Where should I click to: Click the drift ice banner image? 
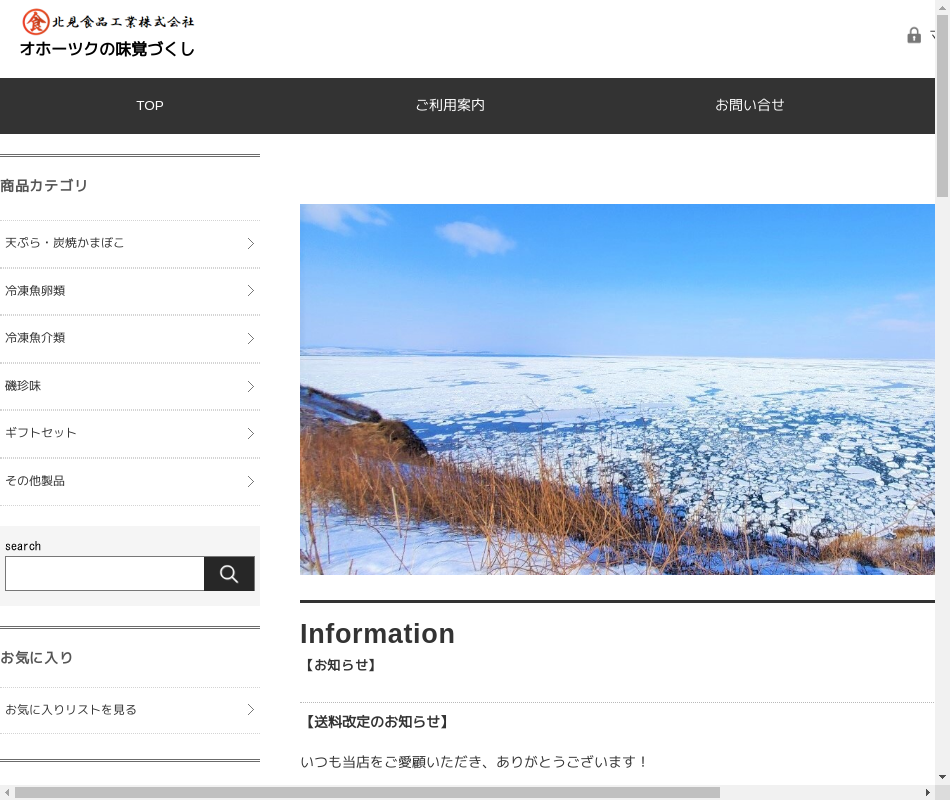point(617,389)
